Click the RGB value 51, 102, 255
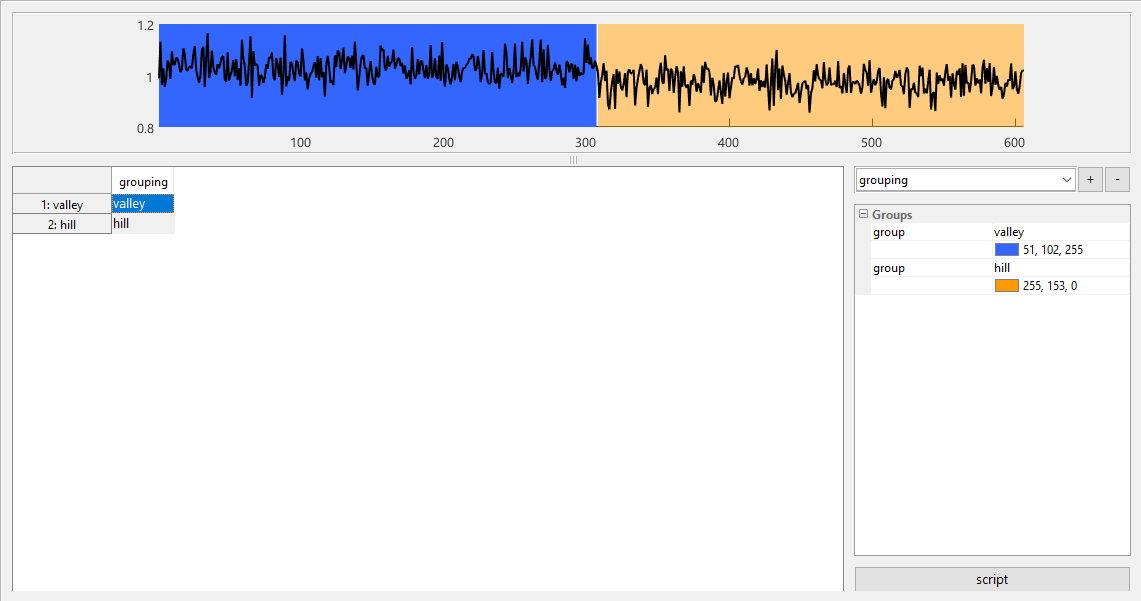Image resolution: width=1141 pixels, height=601 pixels. (1053, 250)
